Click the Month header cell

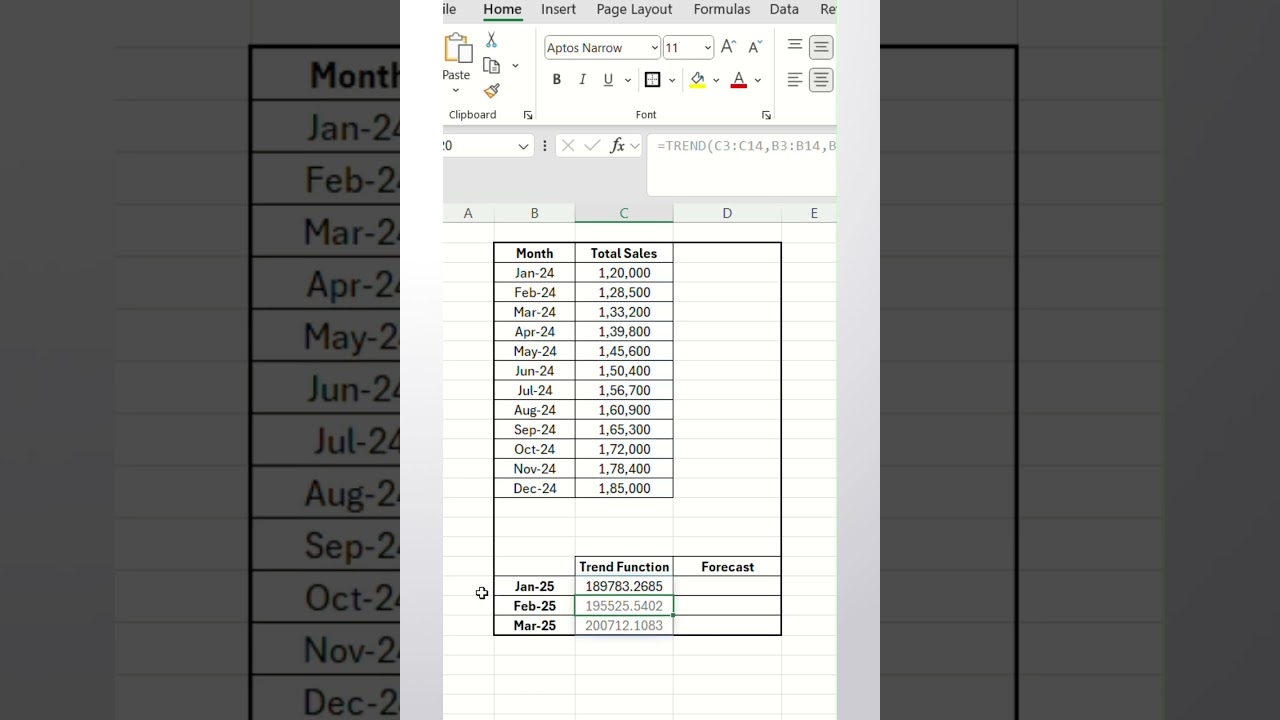click(x=534, y=253)
